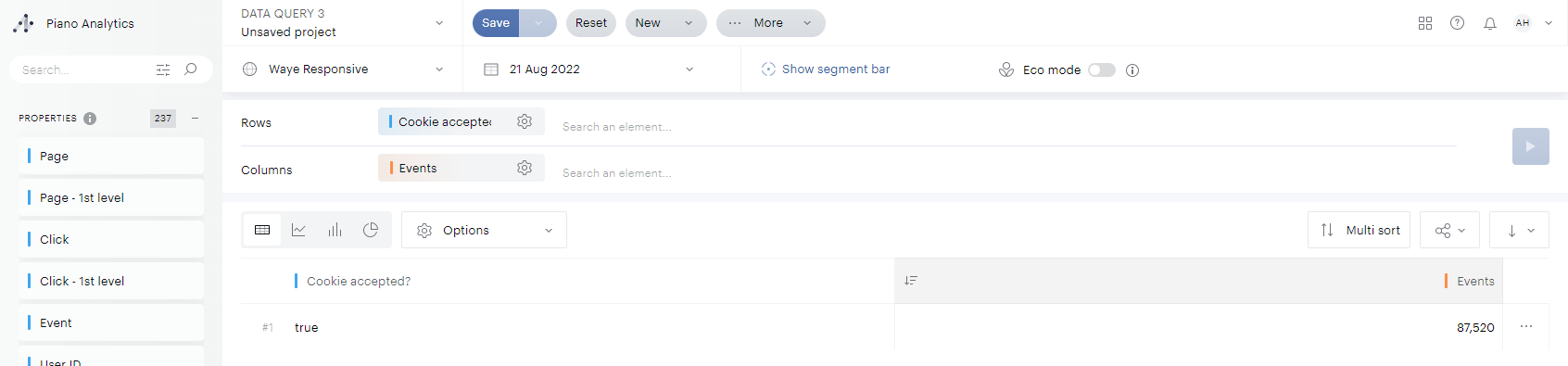Open settings gear for Cookie accepted row
1568x366 pixels.
point(525,121)
